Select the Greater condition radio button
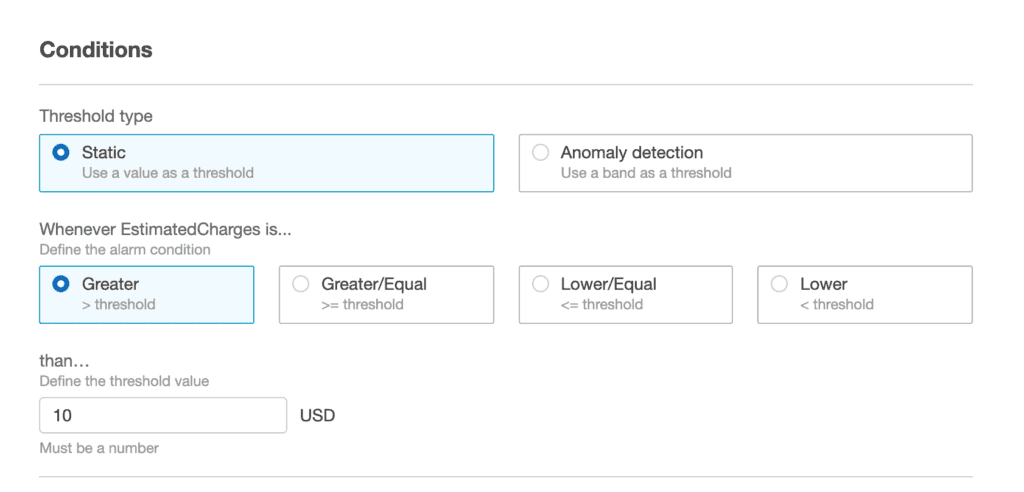 point(61,284)
